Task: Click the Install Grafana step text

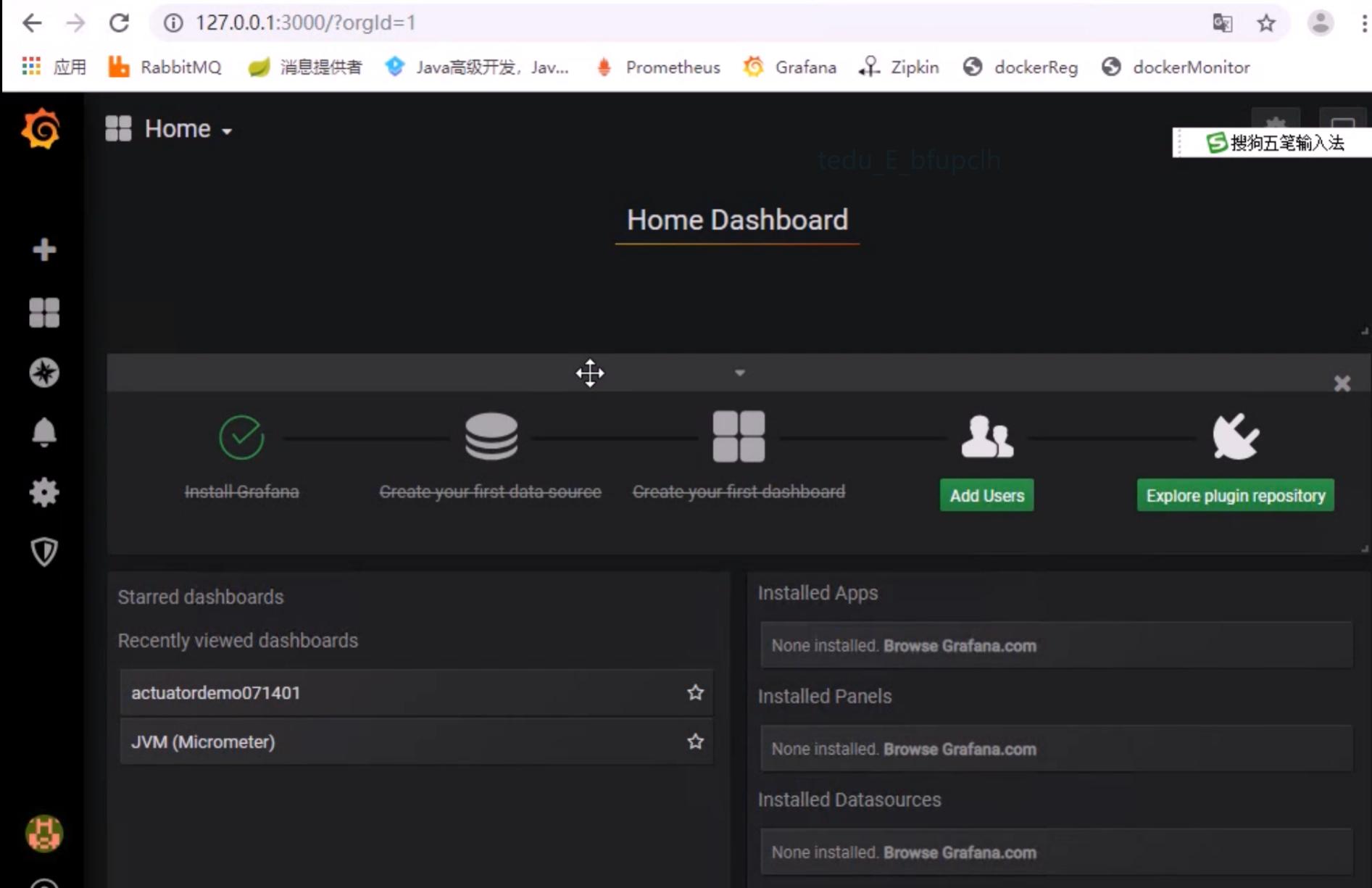Action: 241,491
